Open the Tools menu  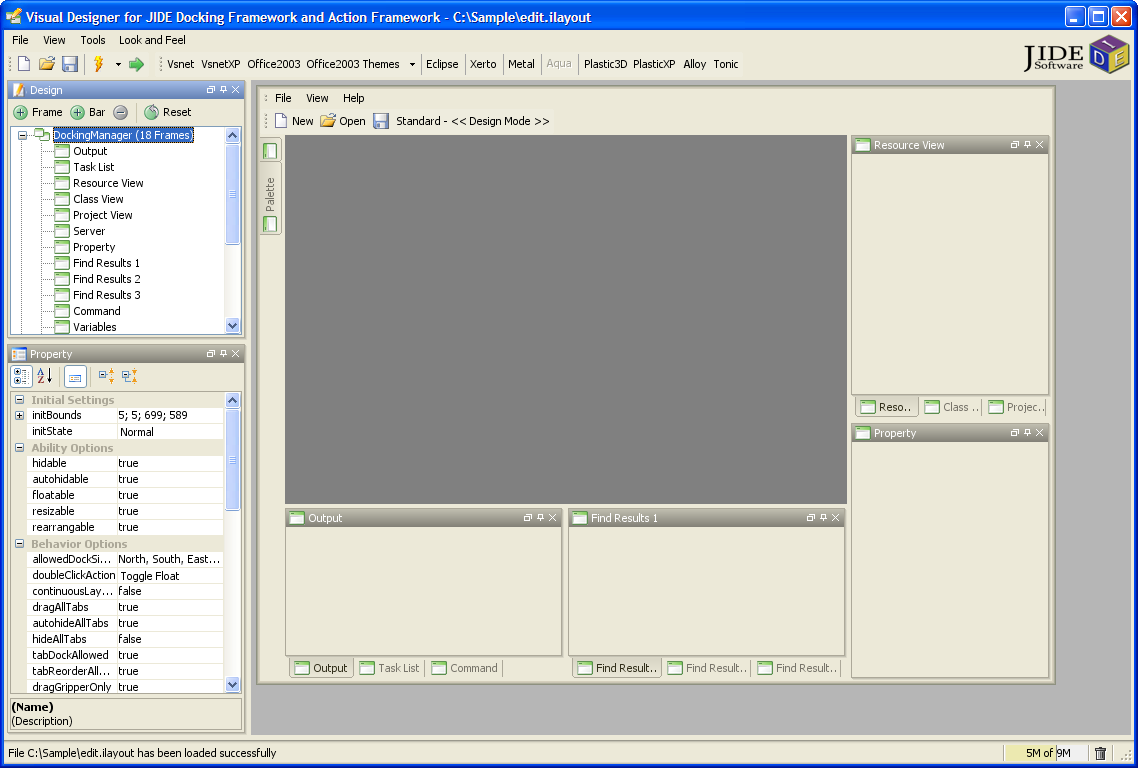click(93, 40)
